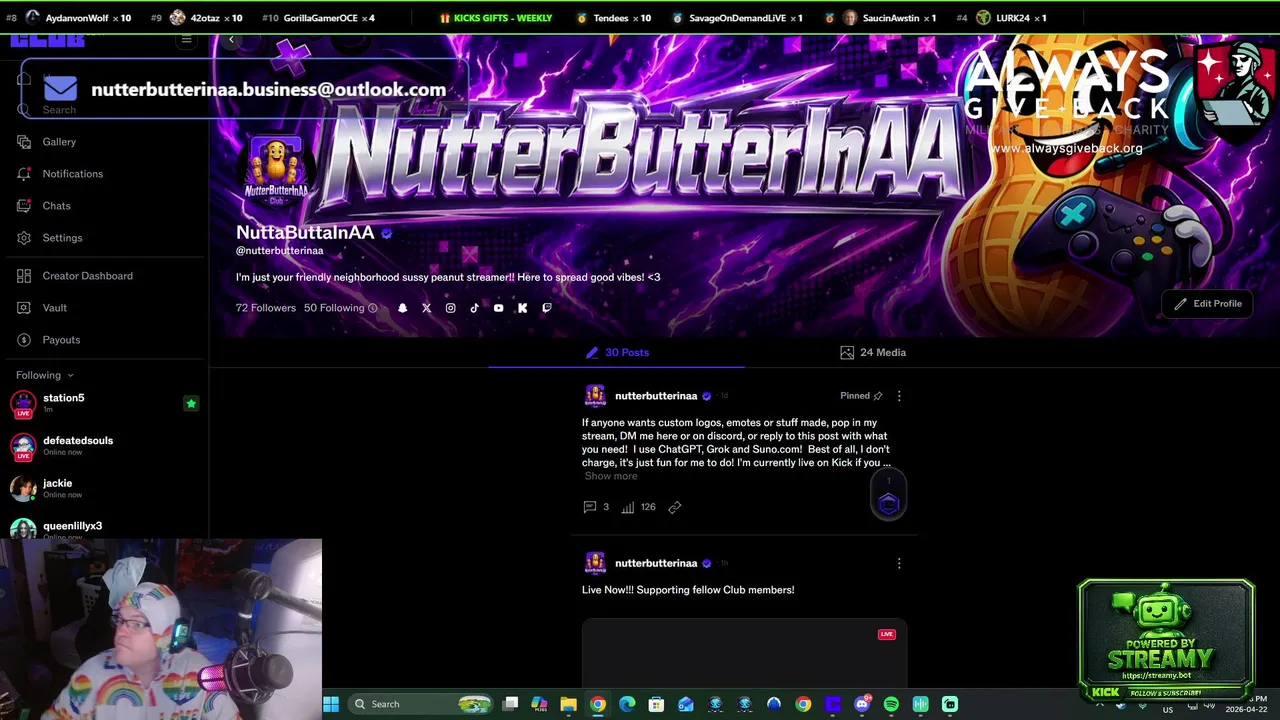
Task: Open options menu on Live Now post
Action: (899, 563)
